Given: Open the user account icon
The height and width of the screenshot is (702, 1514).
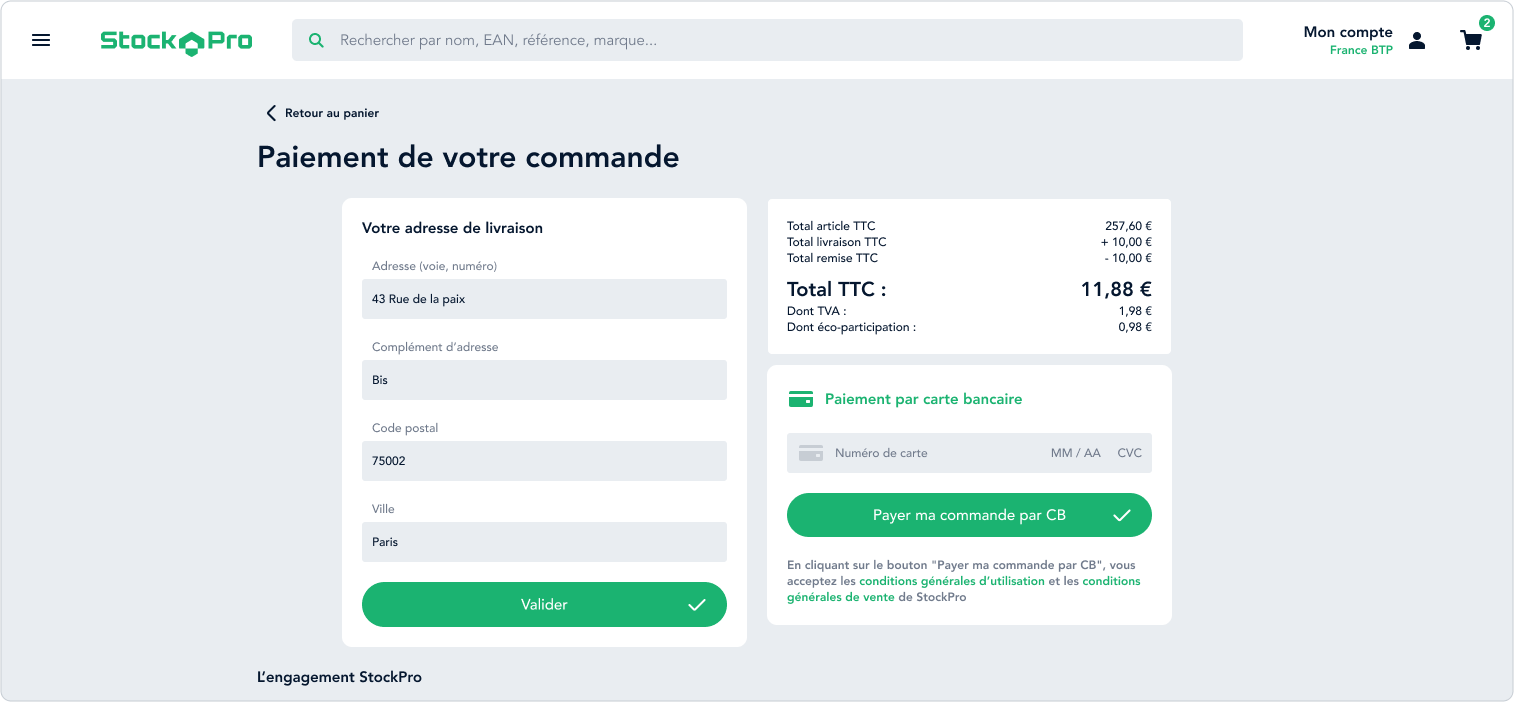Looking at the screenshot, I should (1417, 40).
